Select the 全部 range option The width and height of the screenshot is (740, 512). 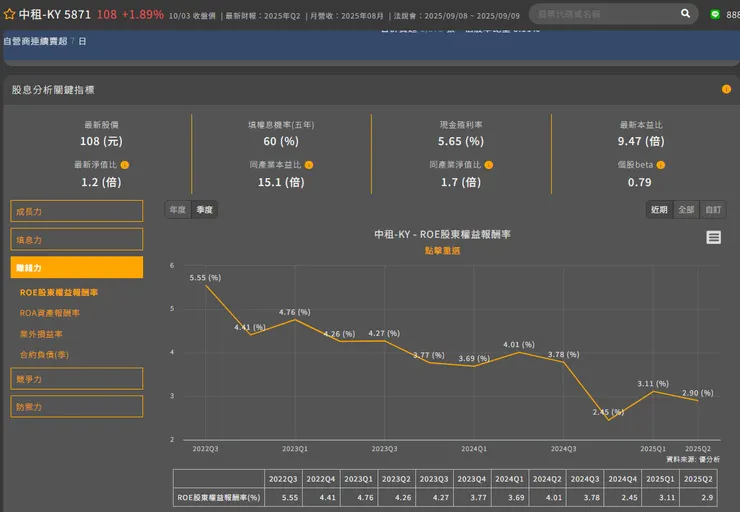pos(686,210)
